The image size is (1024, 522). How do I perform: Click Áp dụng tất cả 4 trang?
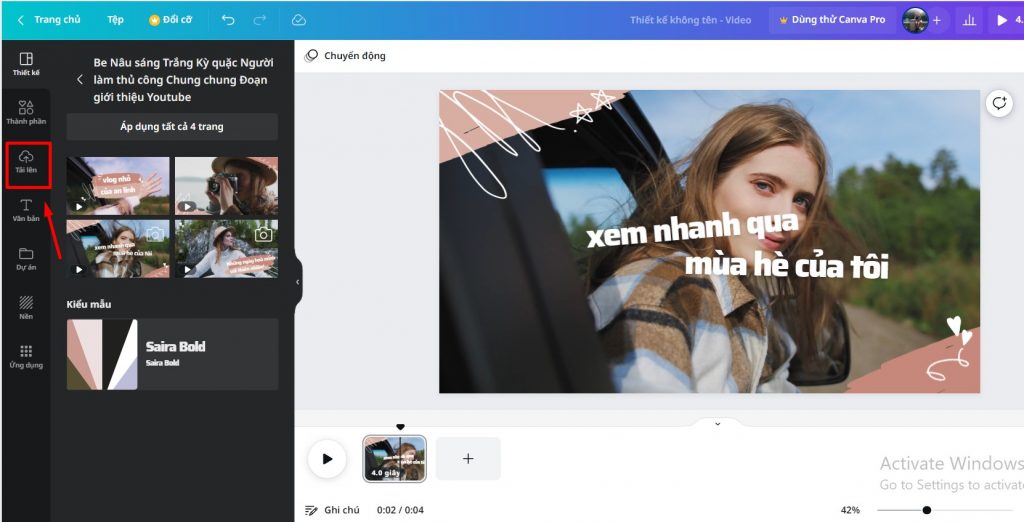(172, 126)
